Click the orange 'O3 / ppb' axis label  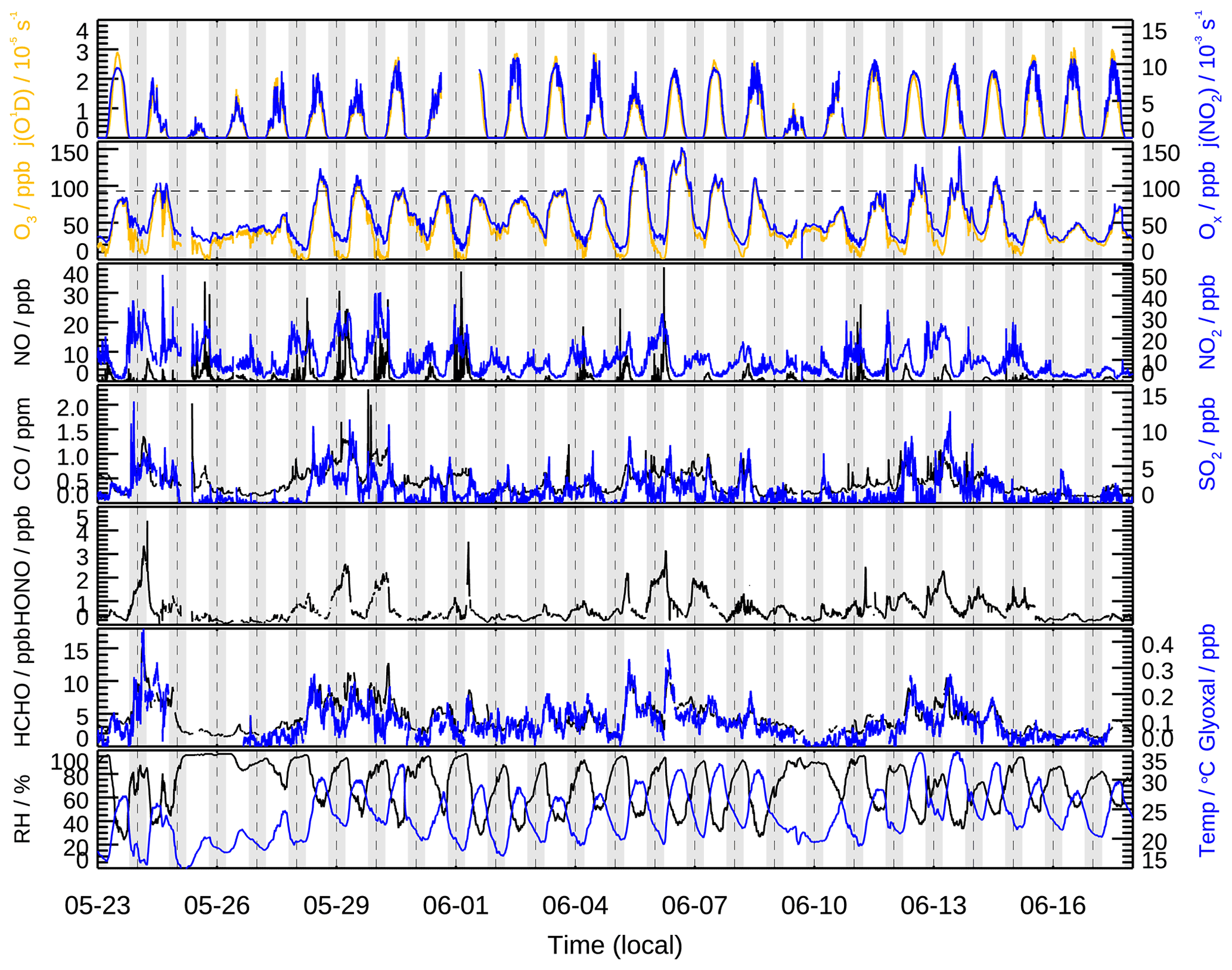tap(23, 201)
